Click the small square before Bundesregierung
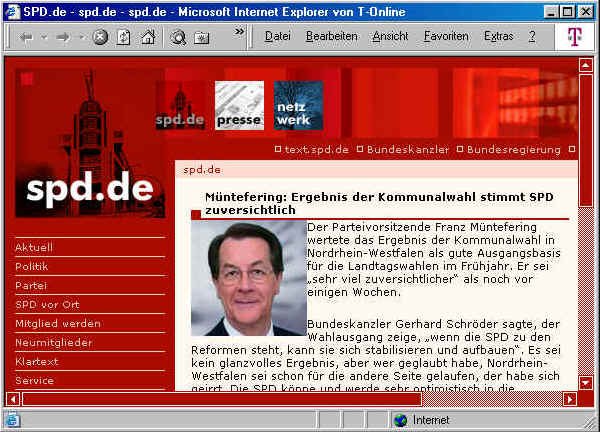The height and width of the screenshot is (432, 600). coord(460,149)
